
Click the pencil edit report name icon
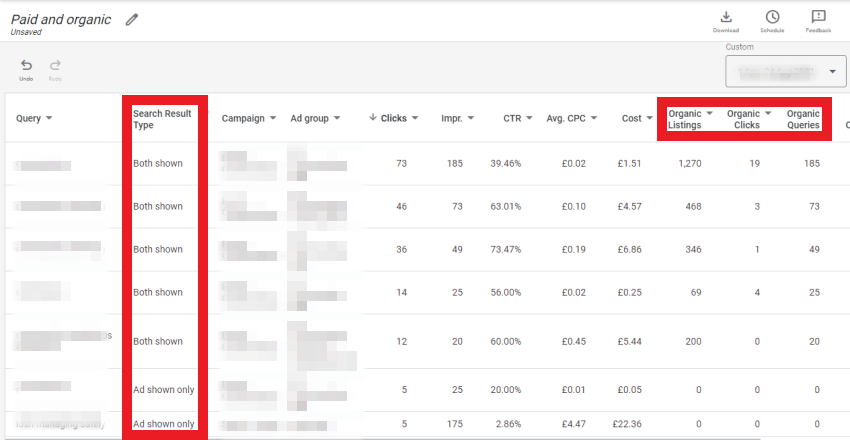coord(132,20)
